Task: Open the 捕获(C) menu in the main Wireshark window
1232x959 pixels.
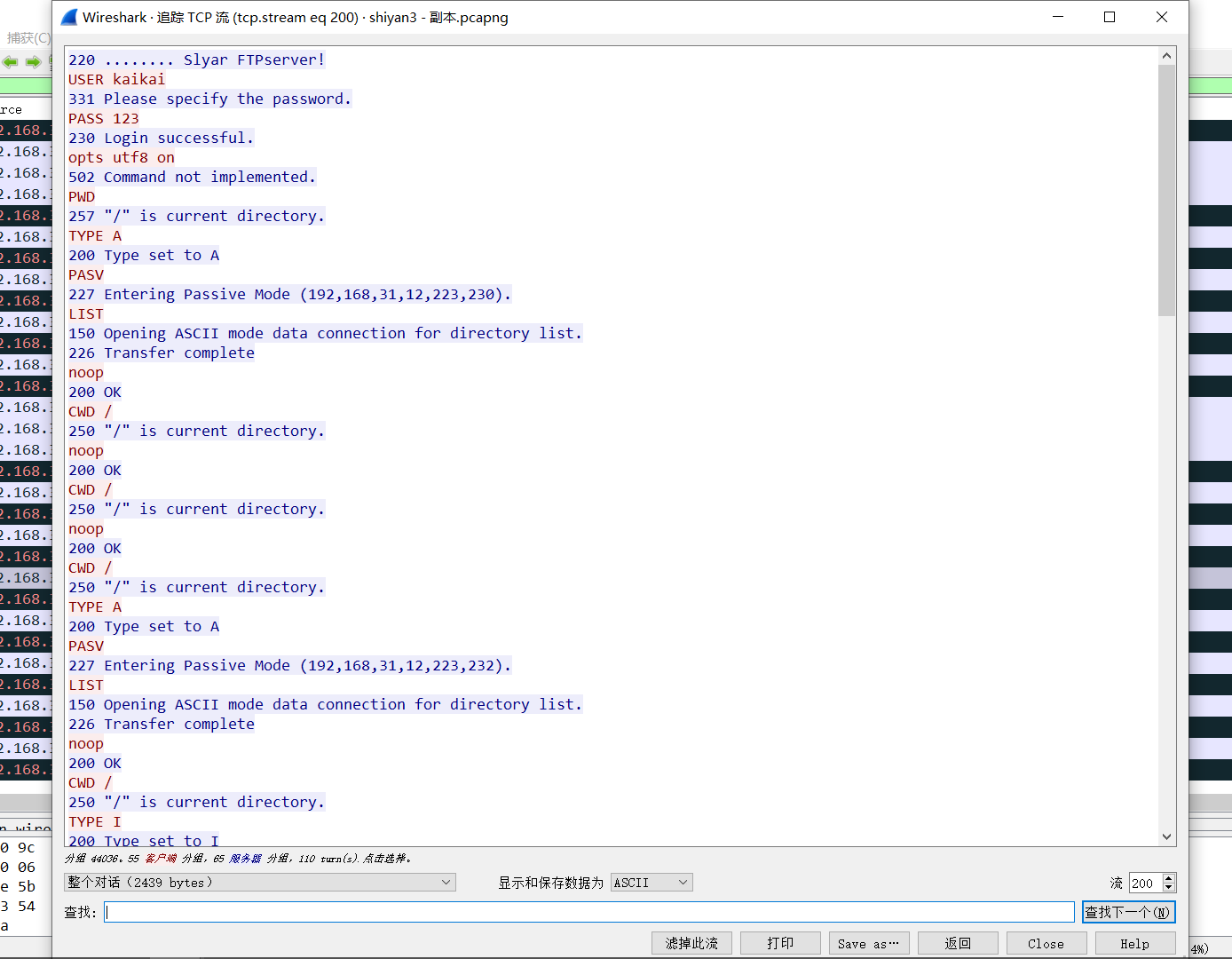Action: pos(28,37)
